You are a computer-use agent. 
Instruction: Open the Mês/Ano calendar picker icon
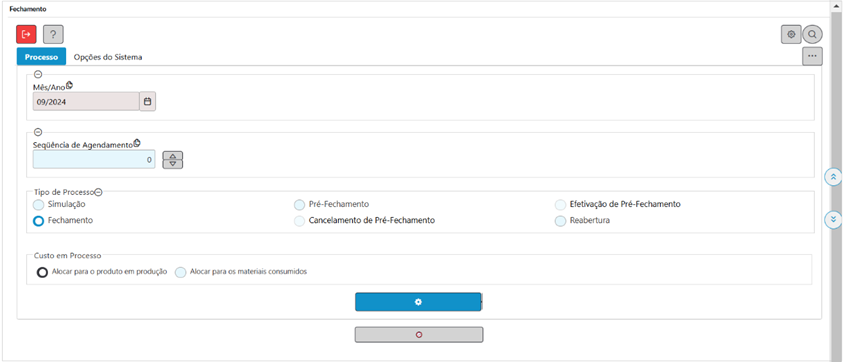tap(148, 101)
